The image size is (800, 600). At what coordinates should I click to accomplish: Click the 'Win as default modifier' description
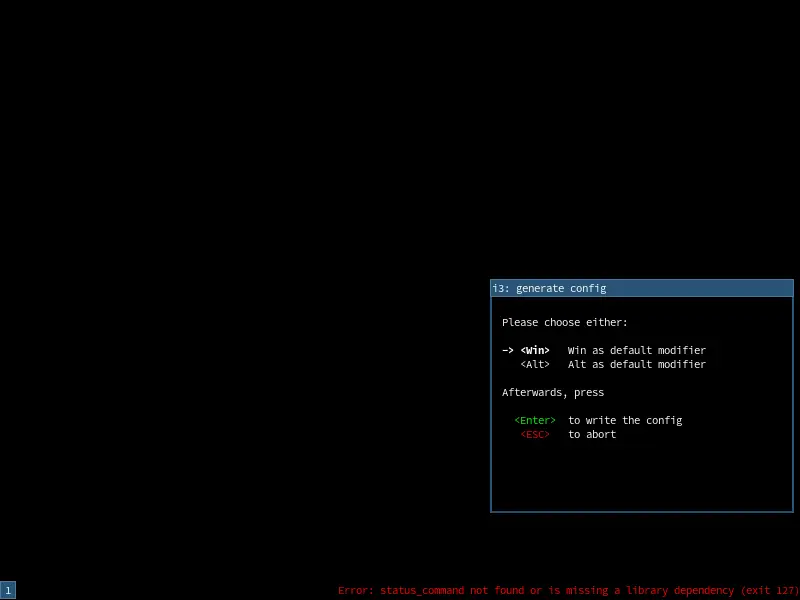coord(637,350)
